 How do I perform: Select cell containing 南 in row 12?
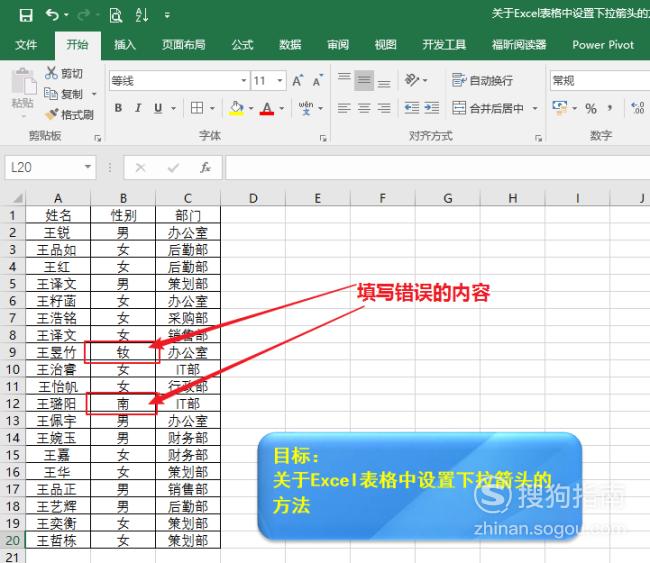click(123, 403)
